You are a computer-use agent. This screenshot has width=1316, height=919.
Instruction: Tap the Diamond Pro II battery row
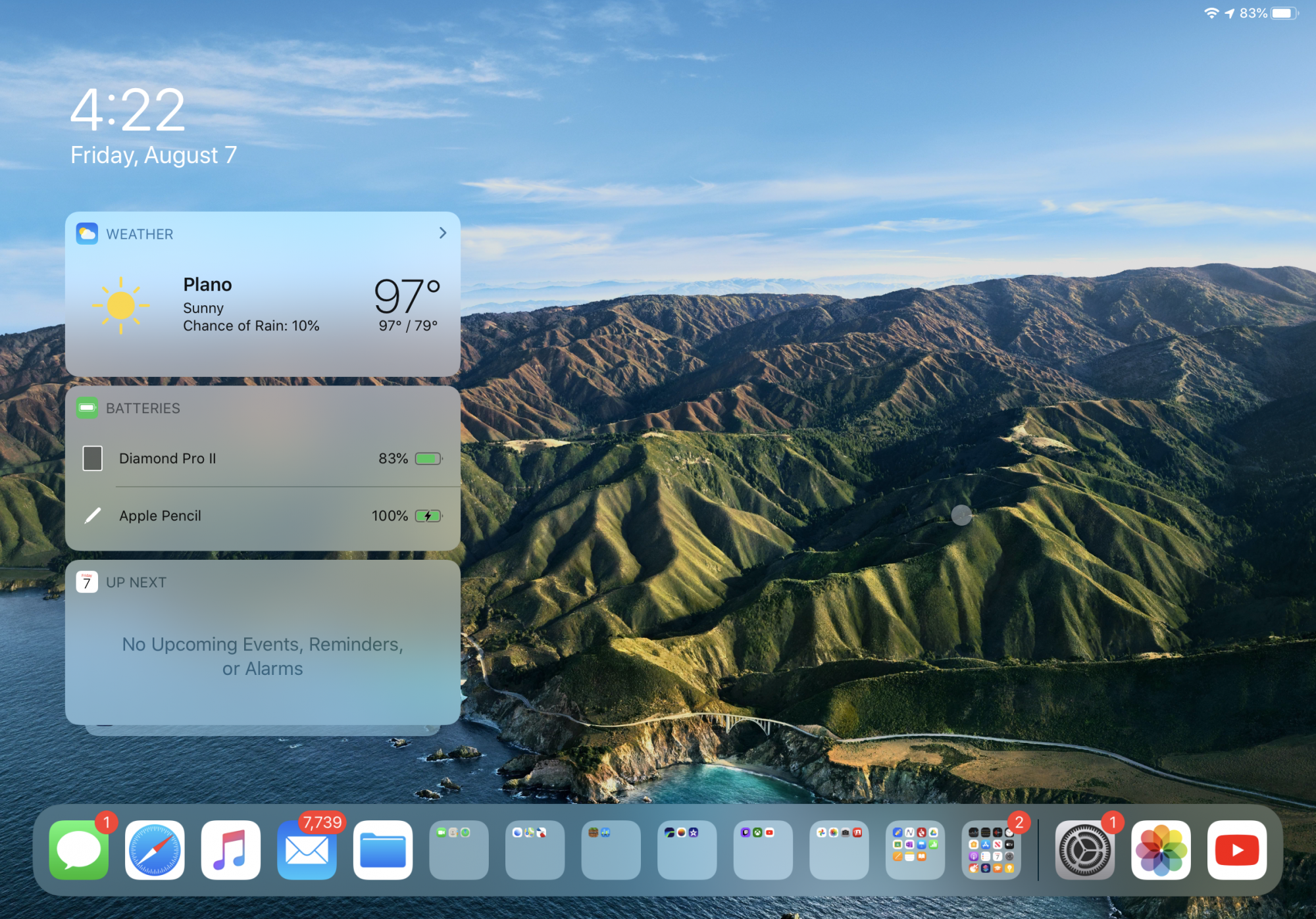(x=263, y=458)
